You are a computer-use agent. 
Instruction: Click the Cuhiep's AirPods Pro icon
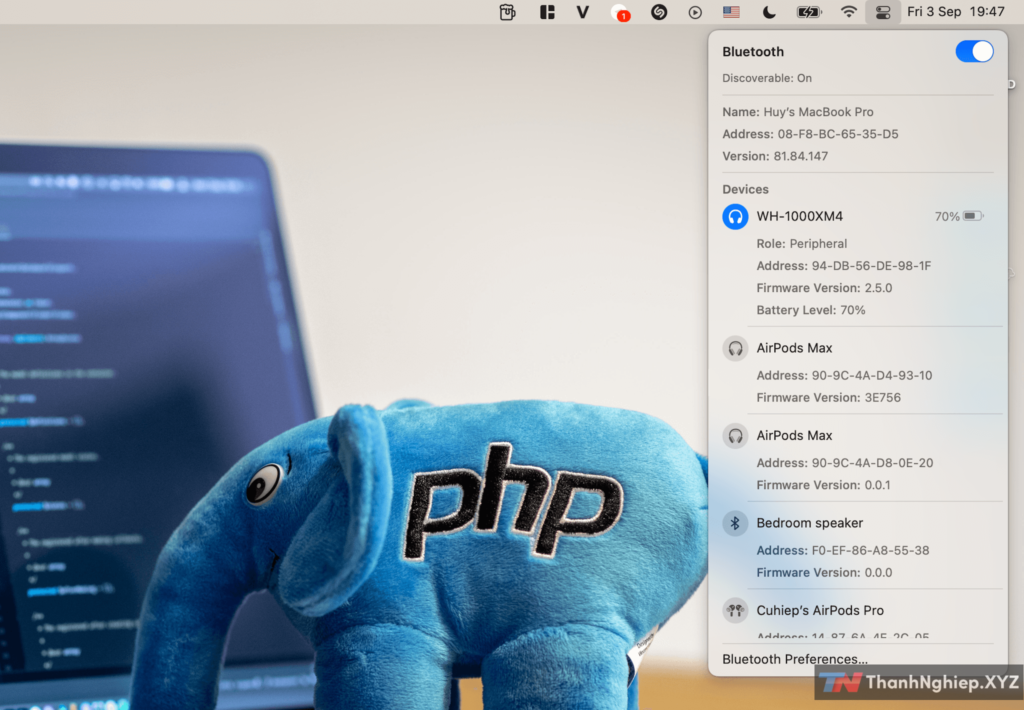(735, 610)
